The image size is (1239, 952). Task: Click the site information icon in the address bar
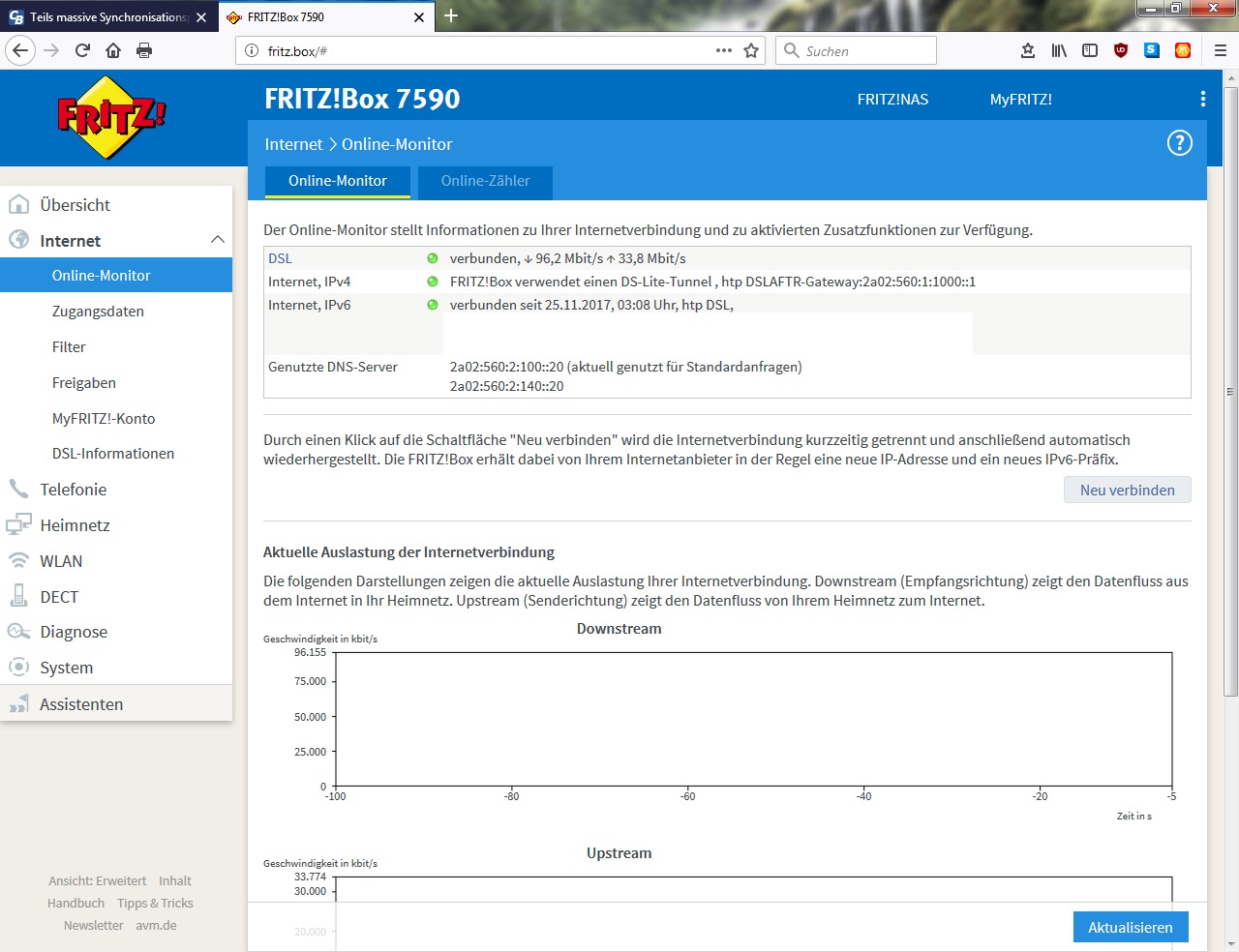tap(252, 50)
